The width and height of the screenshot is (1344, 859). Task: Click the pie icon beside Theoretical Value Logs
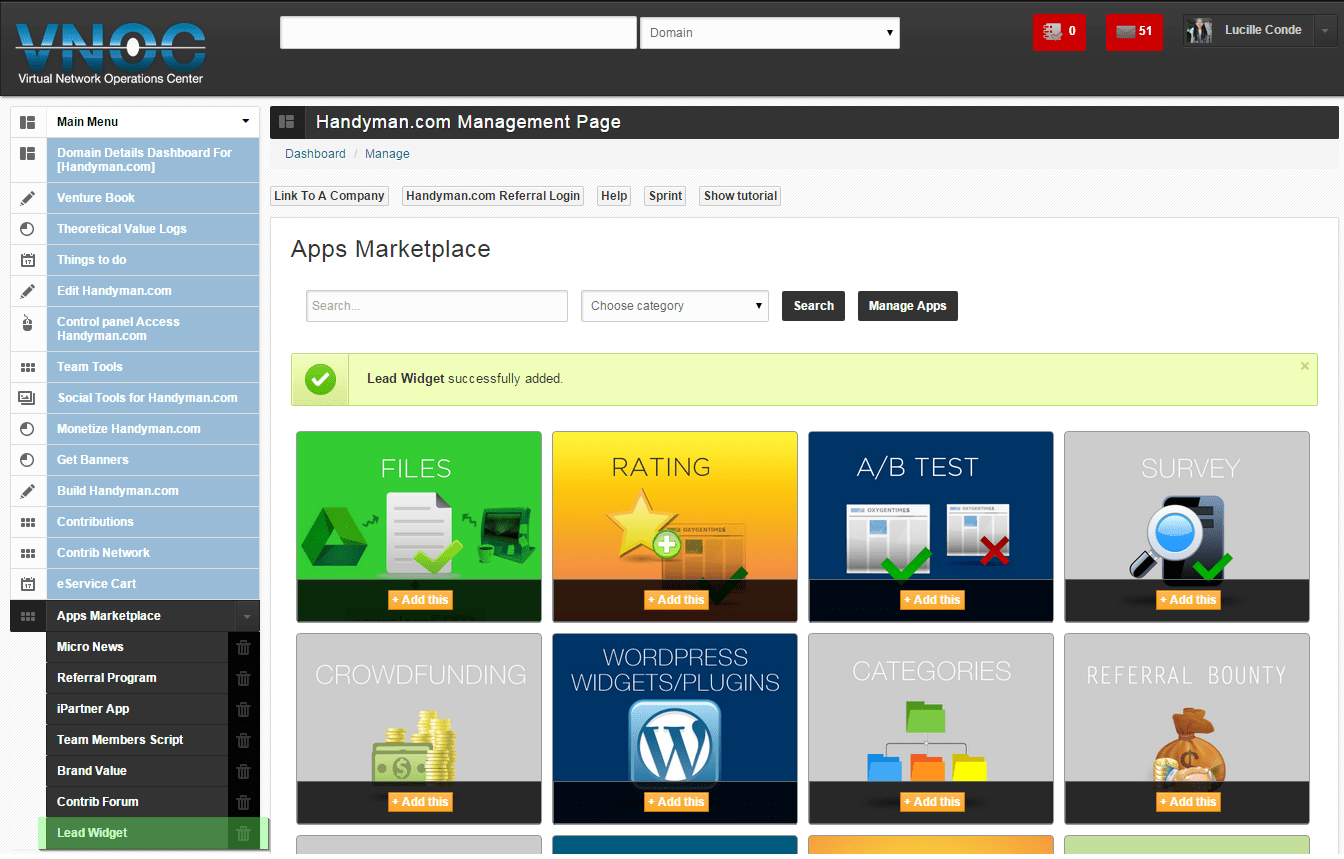[28, 229]
